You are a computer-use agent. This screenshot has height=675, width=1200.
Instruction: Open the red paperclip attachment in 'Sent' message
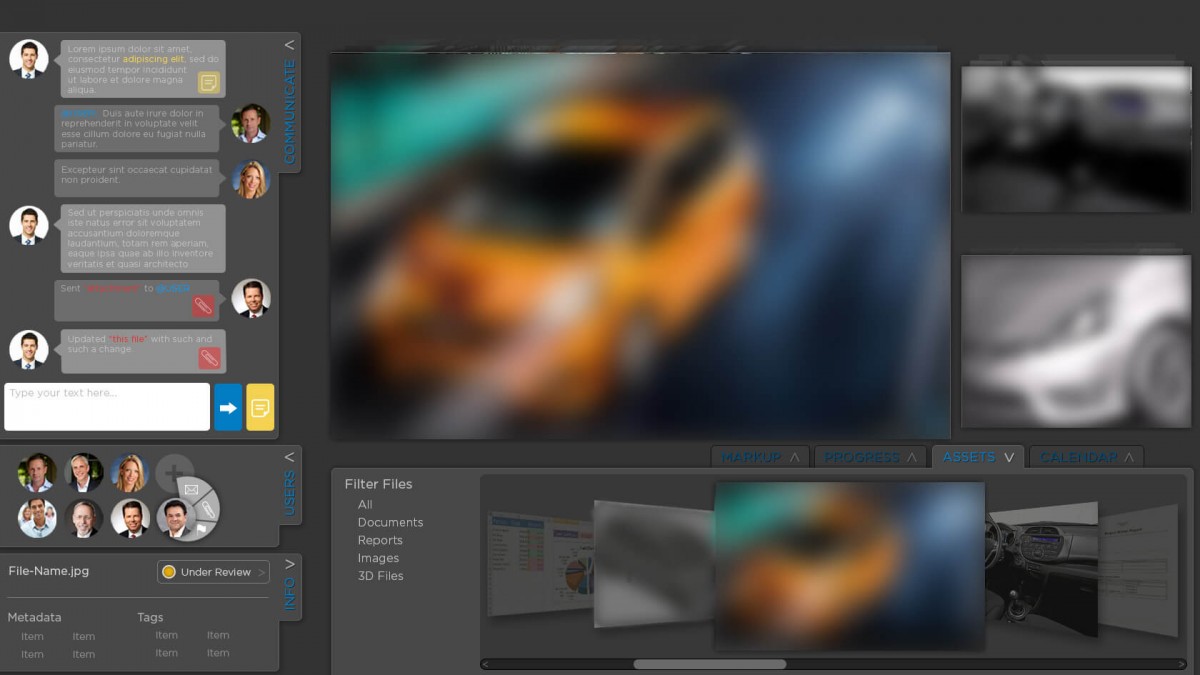(x=203, y=306)
